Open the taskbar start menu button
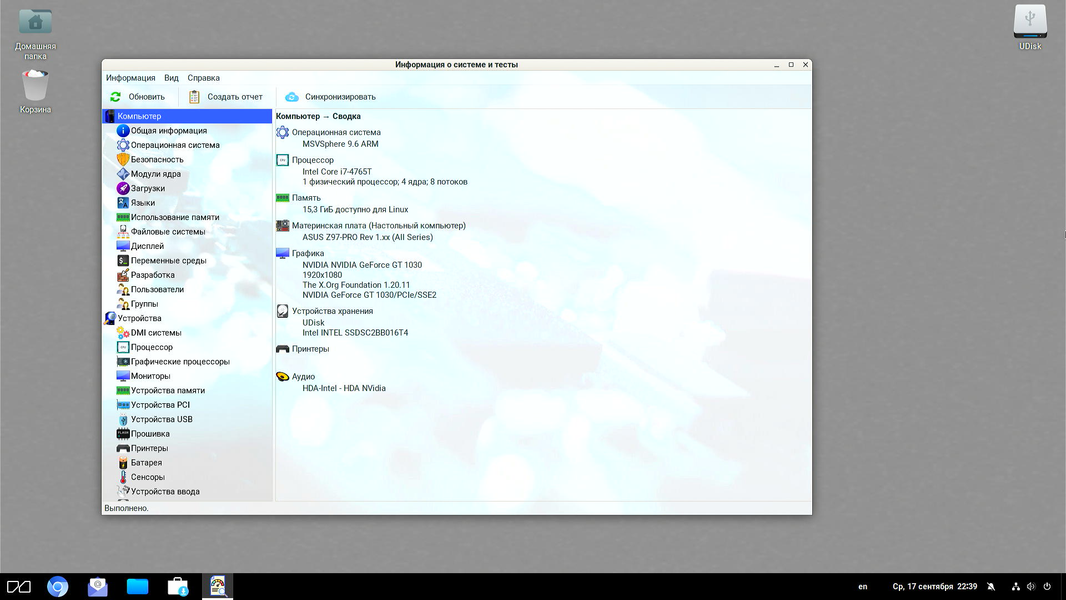 coord(18,586)
